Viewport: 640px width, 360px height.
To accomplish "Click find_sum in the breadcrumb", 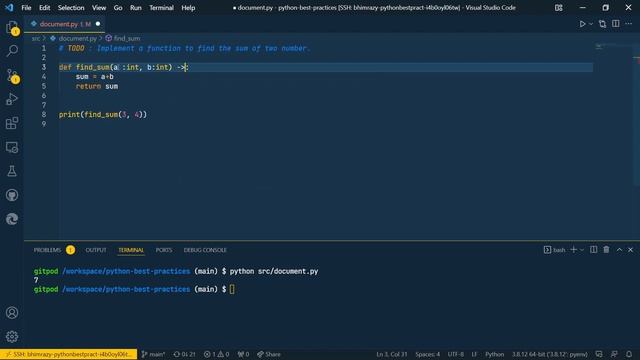I will pyautogui.click(x=127, y=38).
